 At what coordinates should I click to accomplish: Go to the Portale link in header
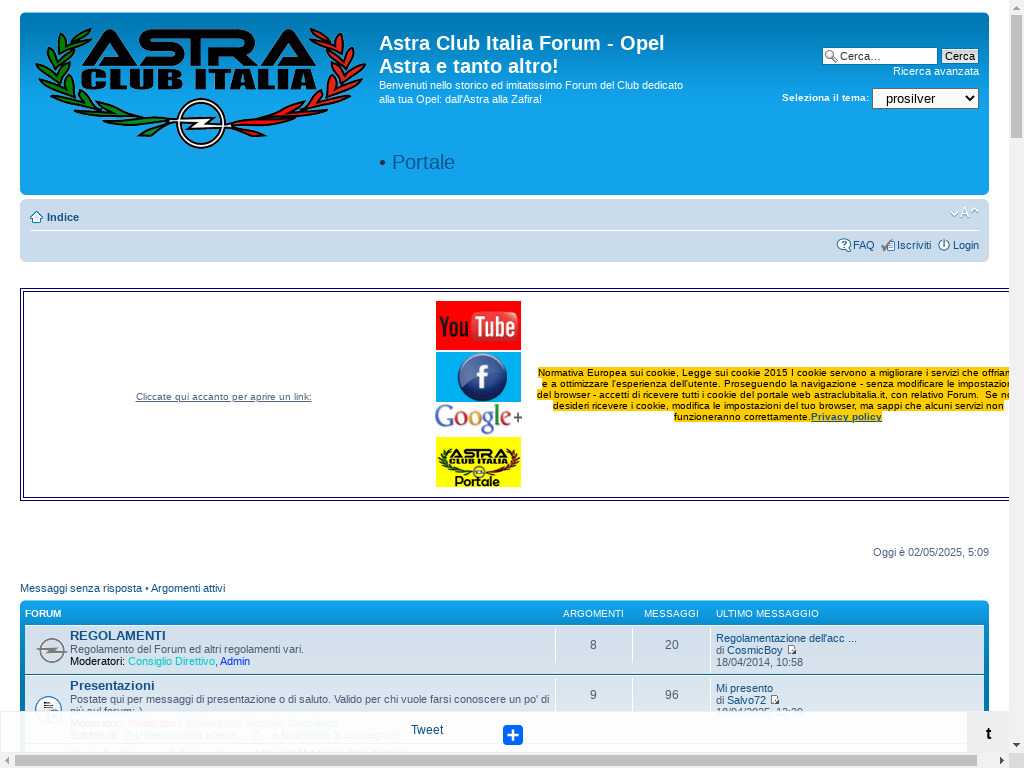pos(423,162)
